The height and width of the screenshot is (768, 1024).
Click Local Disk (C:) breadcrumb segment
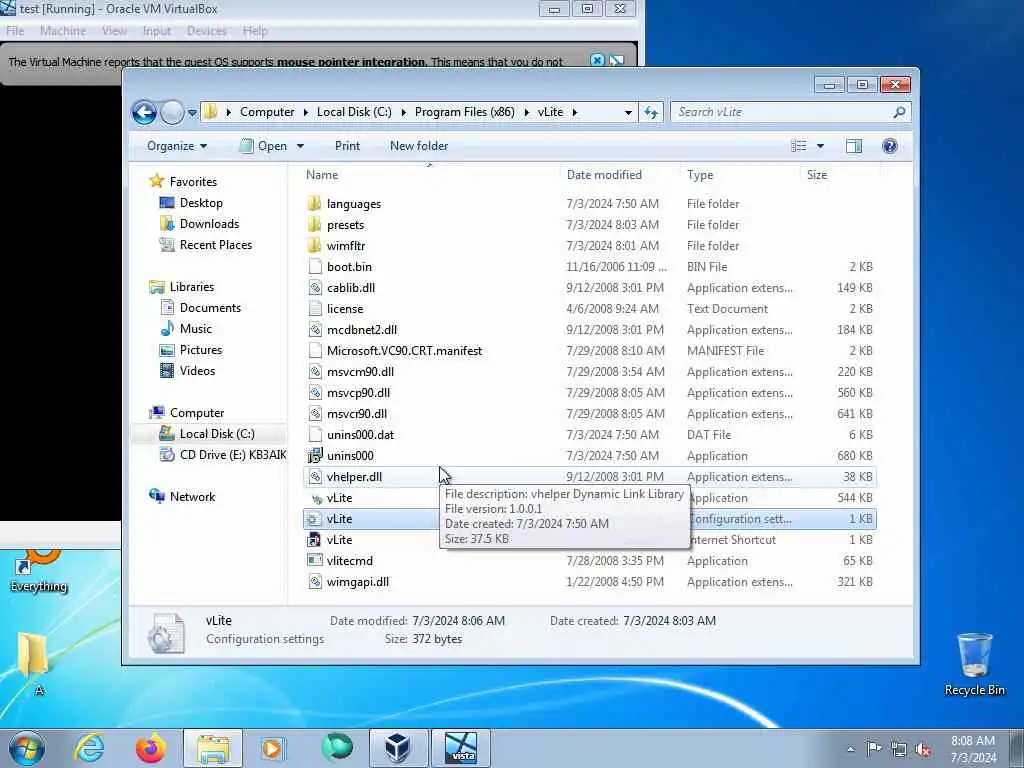pos(354,112)
